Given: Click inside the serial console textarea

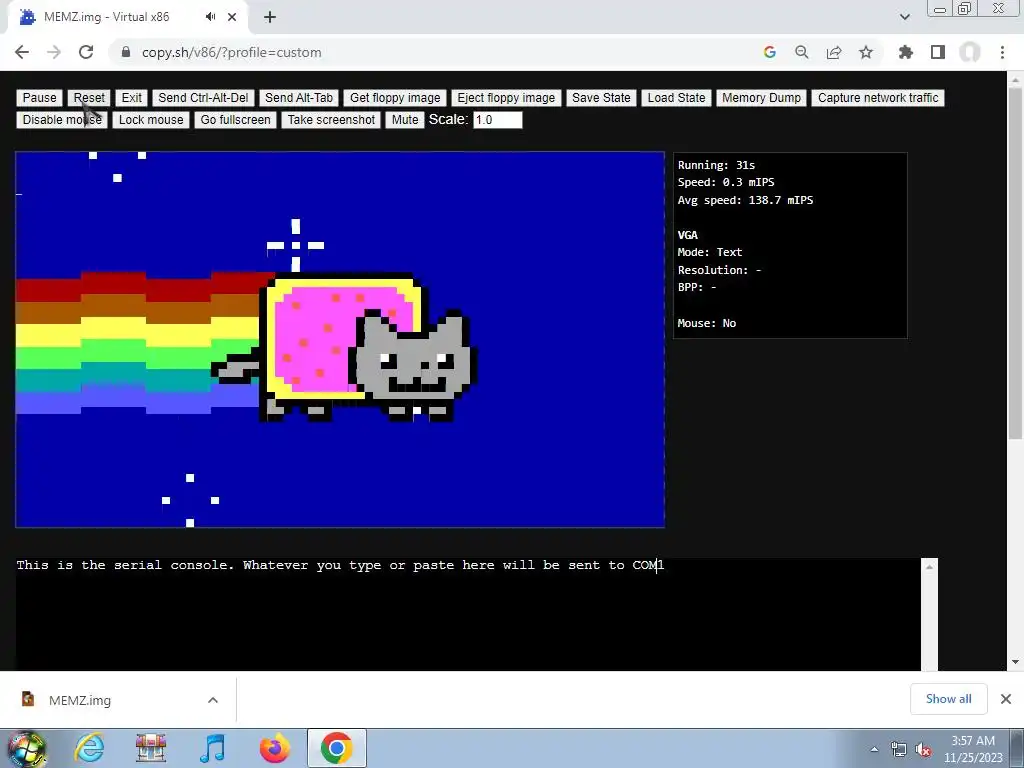Looking at the screenshot, I should pos(468,614).
